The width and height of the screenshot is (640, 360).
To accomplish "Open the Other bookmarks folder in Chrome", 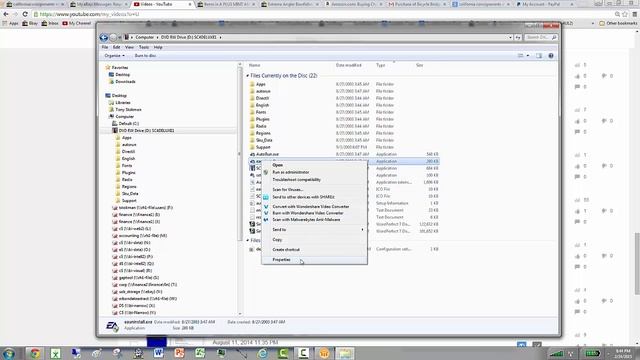I will [618, 23].
